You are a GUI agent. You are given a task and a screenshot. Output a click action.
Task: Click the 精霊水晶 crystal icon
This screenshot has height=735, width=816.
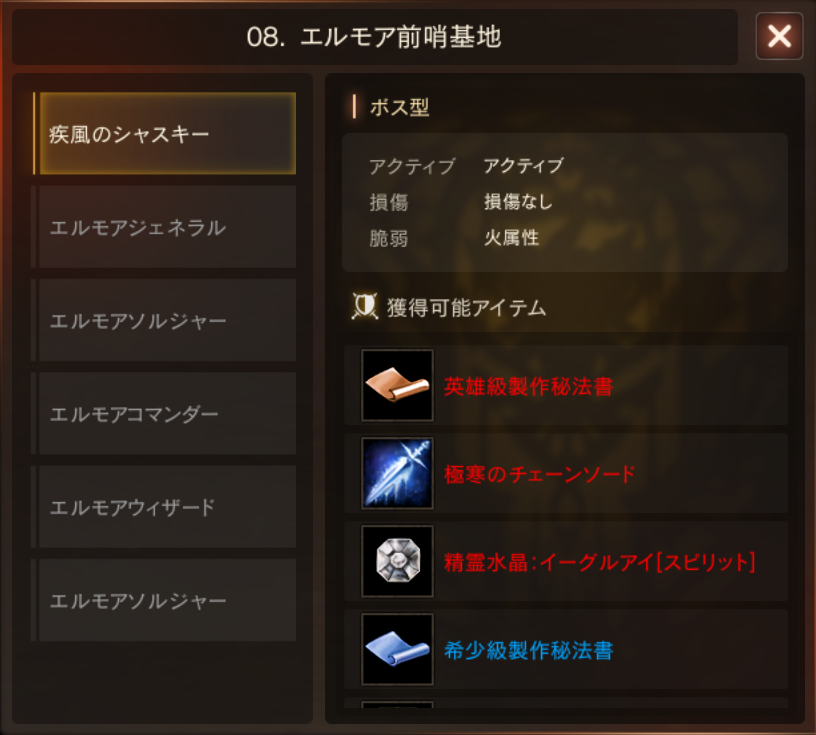[397, 561]
